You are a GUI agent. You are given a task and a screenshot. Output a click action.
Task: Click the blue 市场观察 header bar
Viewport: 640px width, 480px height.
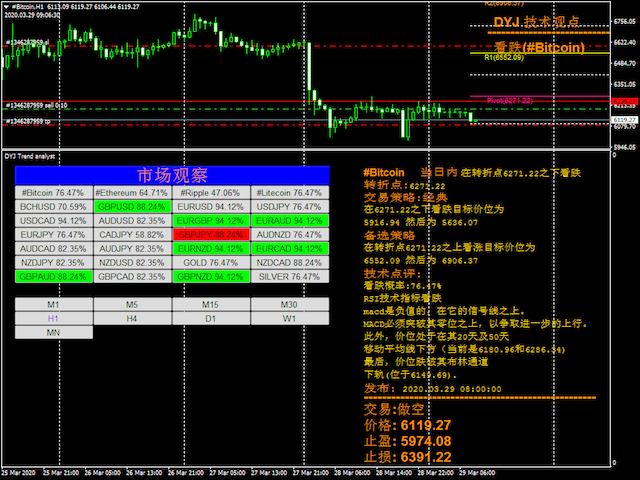click(171, 175)
